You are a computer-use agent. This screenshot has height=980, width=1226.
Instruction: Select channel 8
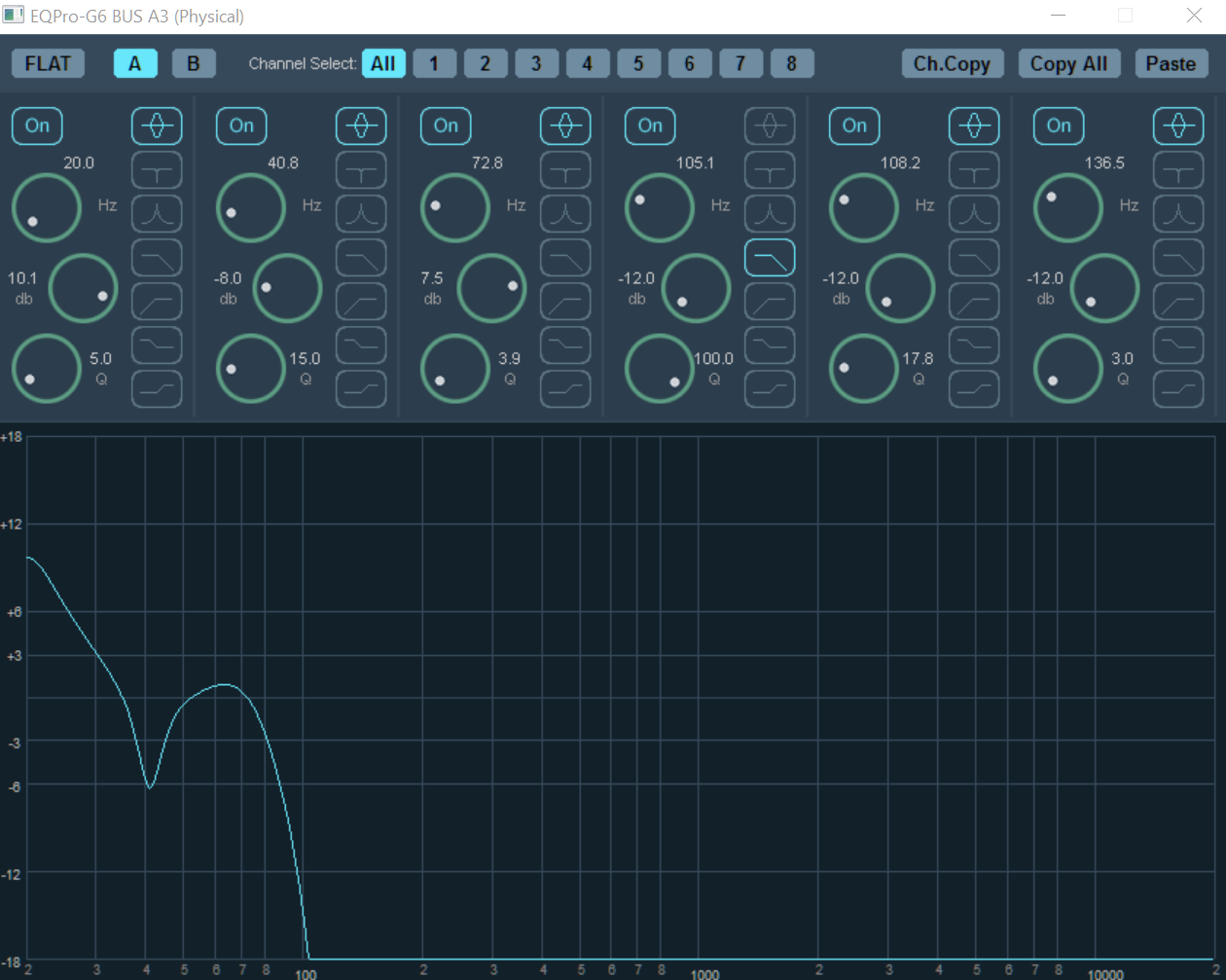pyautogui.click(x=792, y=63)
